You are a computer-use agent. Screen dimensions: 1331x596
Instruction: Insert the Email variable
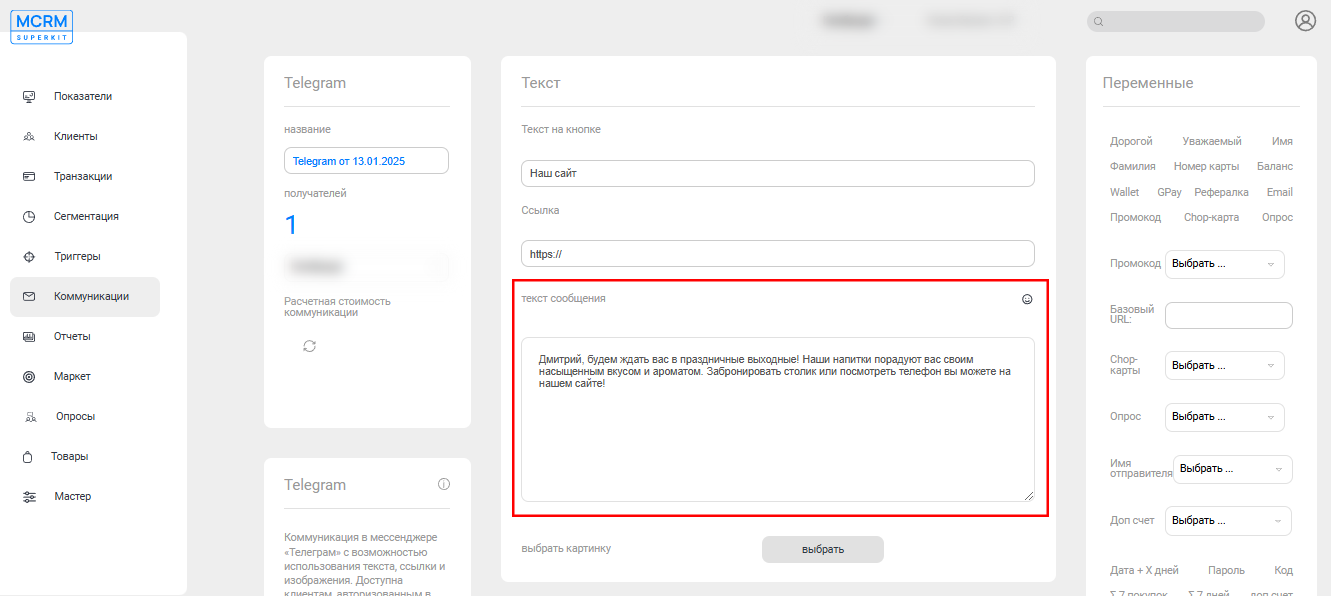(1279, 192)
